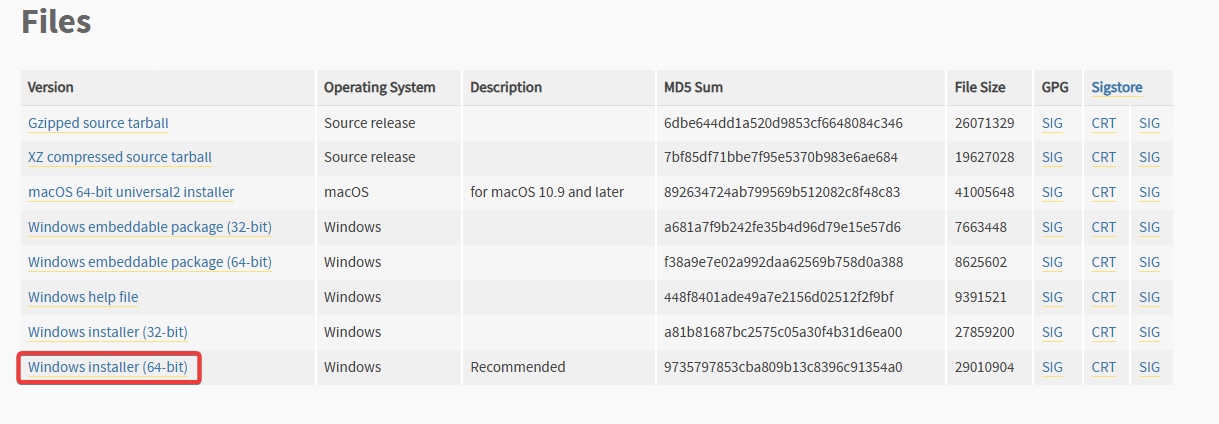The width and height of the screenshot is (1219, 424).
Task: Open CRT link for Gzipped source tarball
Action: (x=1104, y=123)
